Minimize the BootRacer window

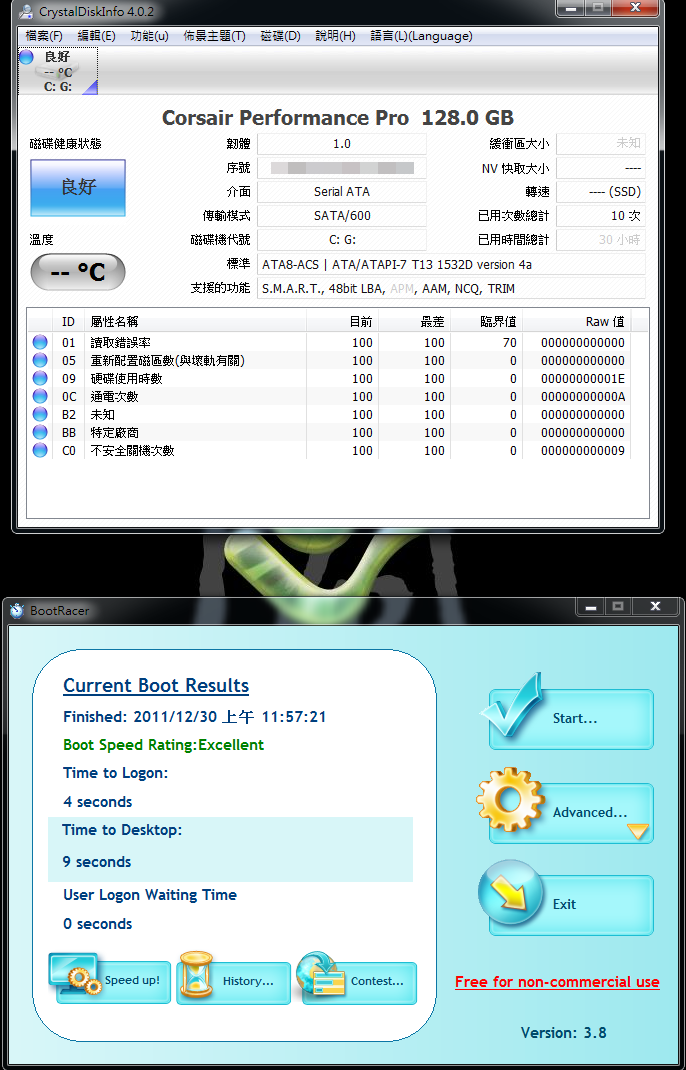point(591,606)
